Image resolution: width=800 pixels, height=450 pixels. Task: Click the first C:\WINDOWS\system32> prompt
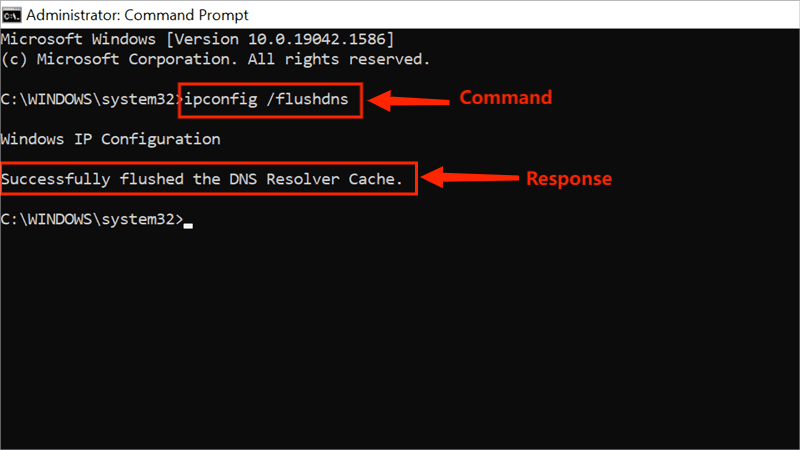click(92, 99)
